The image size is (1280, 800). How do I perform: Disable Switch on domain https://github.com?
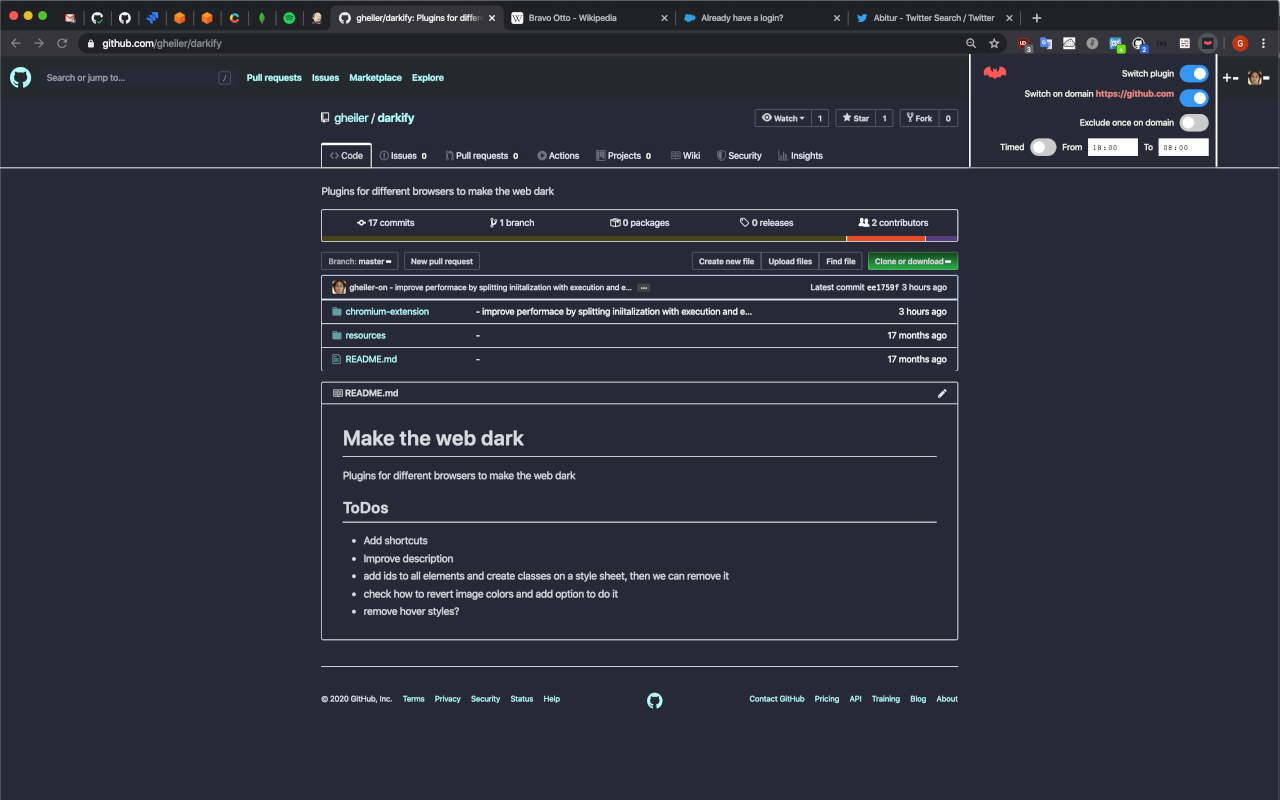point(1194,97)
